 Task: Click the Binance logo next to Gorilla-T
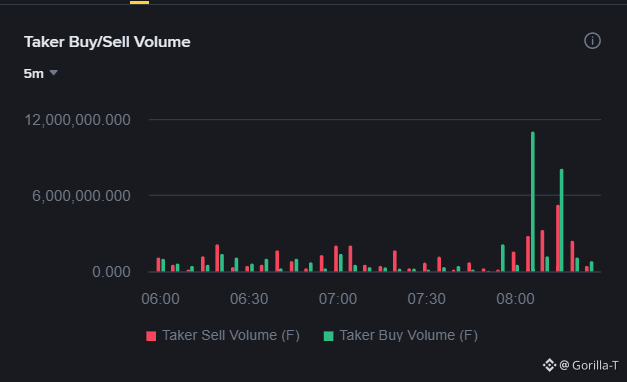(549, 365)
